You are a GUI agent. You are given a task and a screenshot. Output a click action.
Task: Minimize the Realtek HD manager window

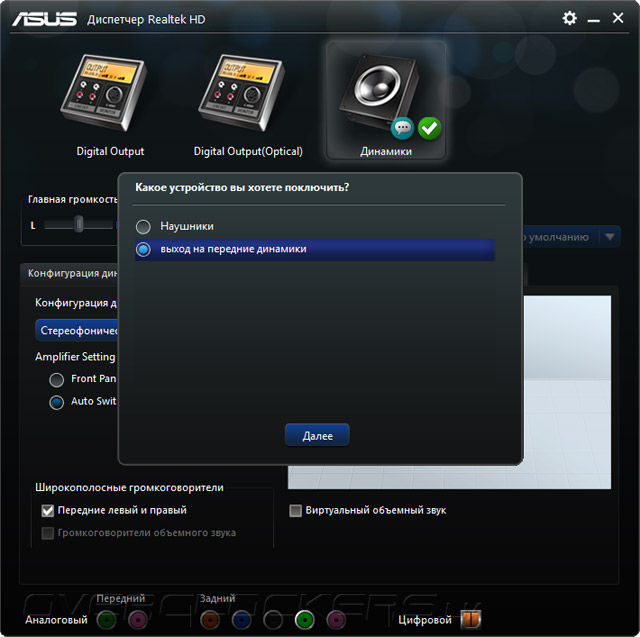point(593,19)
